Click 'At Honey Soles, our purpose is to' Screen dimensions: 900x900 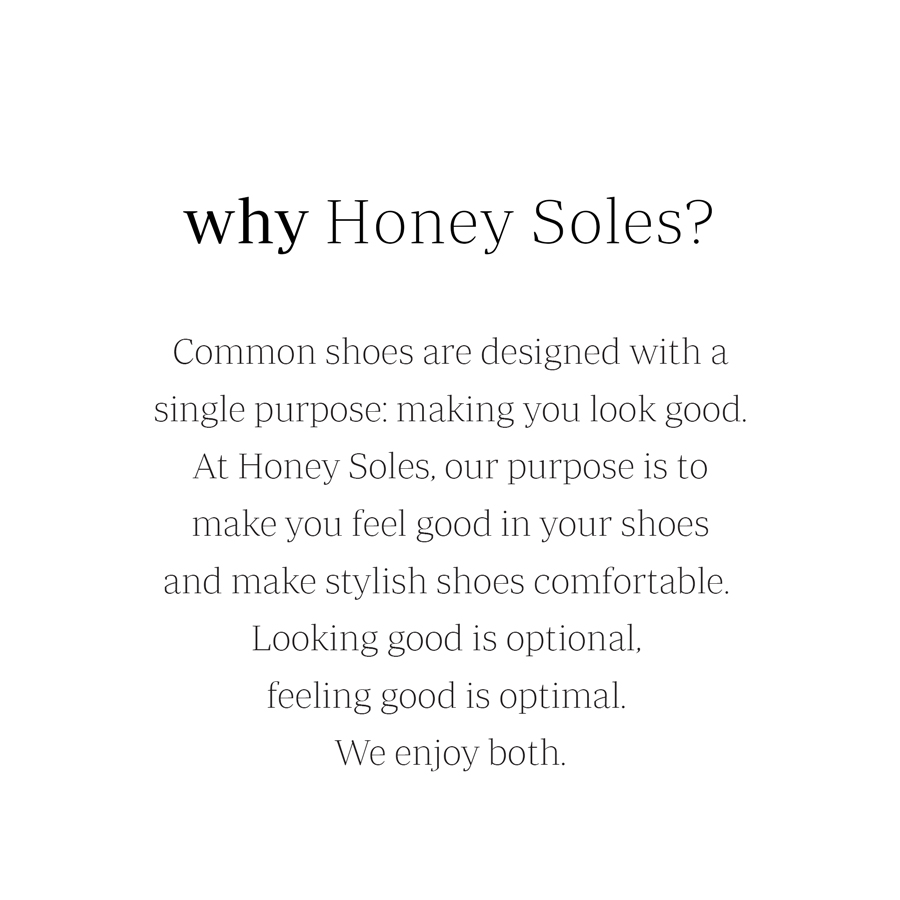coord(451,467)
